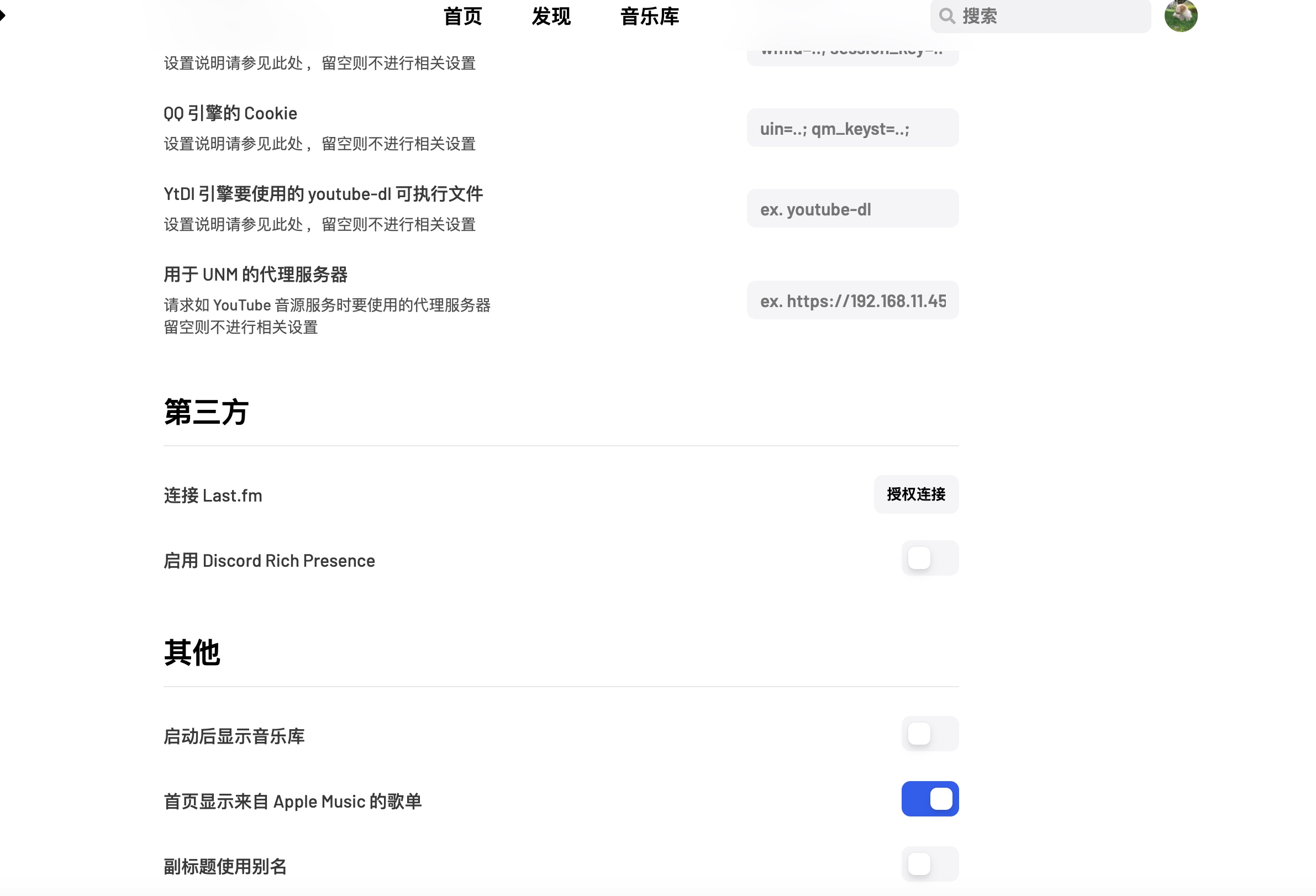The height and width of the screenshot is (896, 1316).
Task: Focus the 搜索 search field
Action: point(1040,16)
